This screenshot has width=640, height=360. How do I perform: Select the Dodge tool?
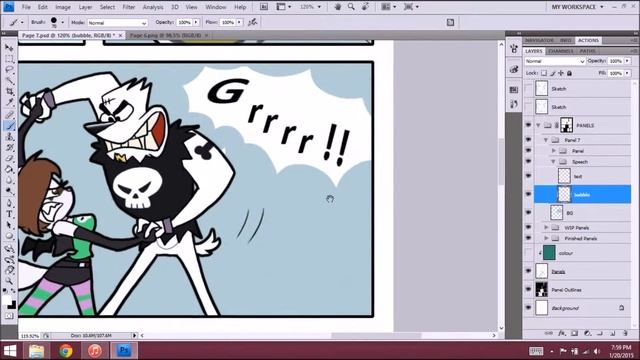pyautogui.click(x=9, y=192)
